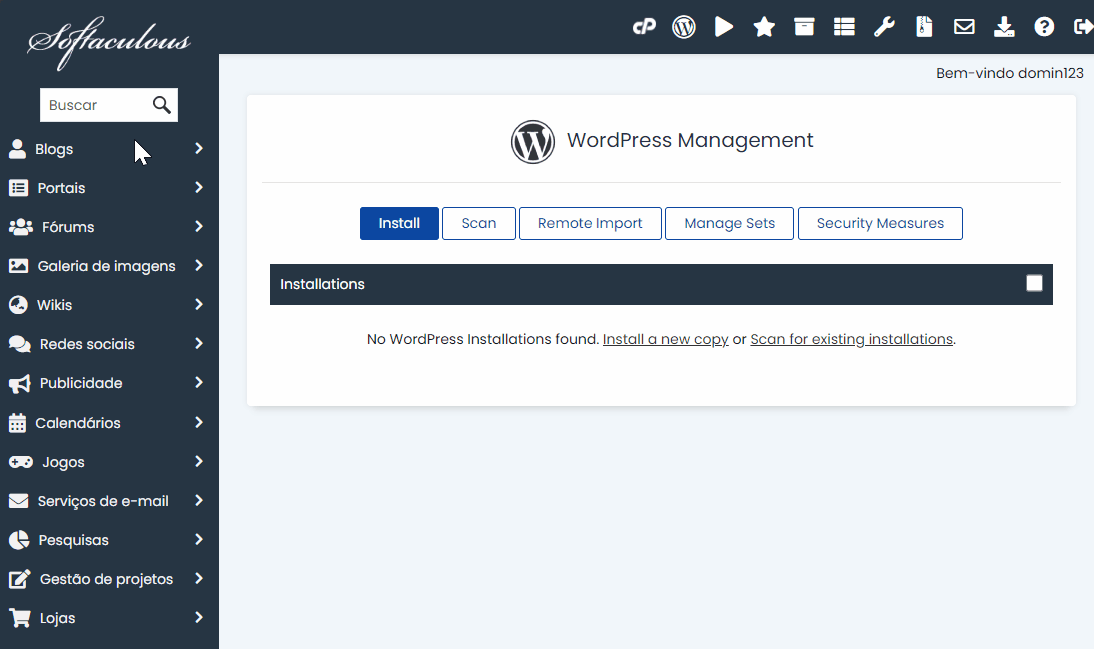Expand the Blogs category chevron
Viewport: 1094px width, 649px height.
click(x=199, y=149)
